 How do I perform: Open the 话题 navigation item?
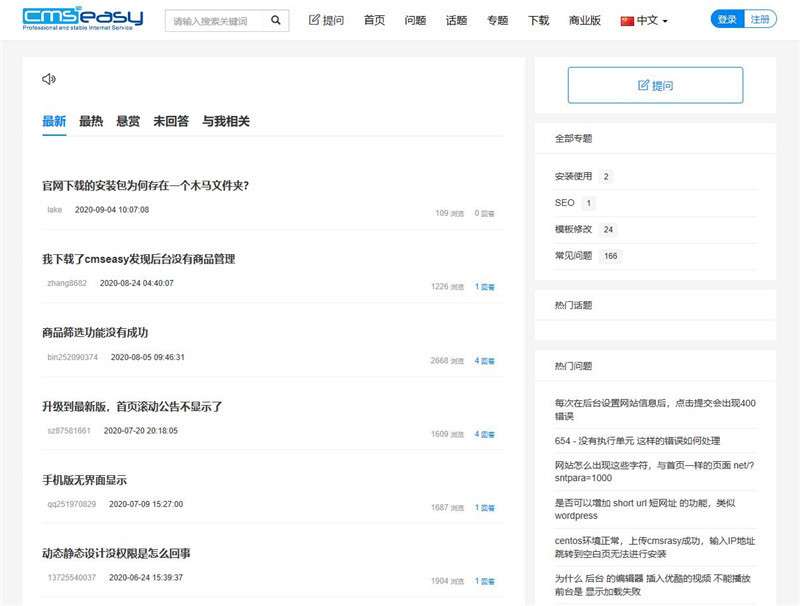pyautogui.click(x=457, y=20)
